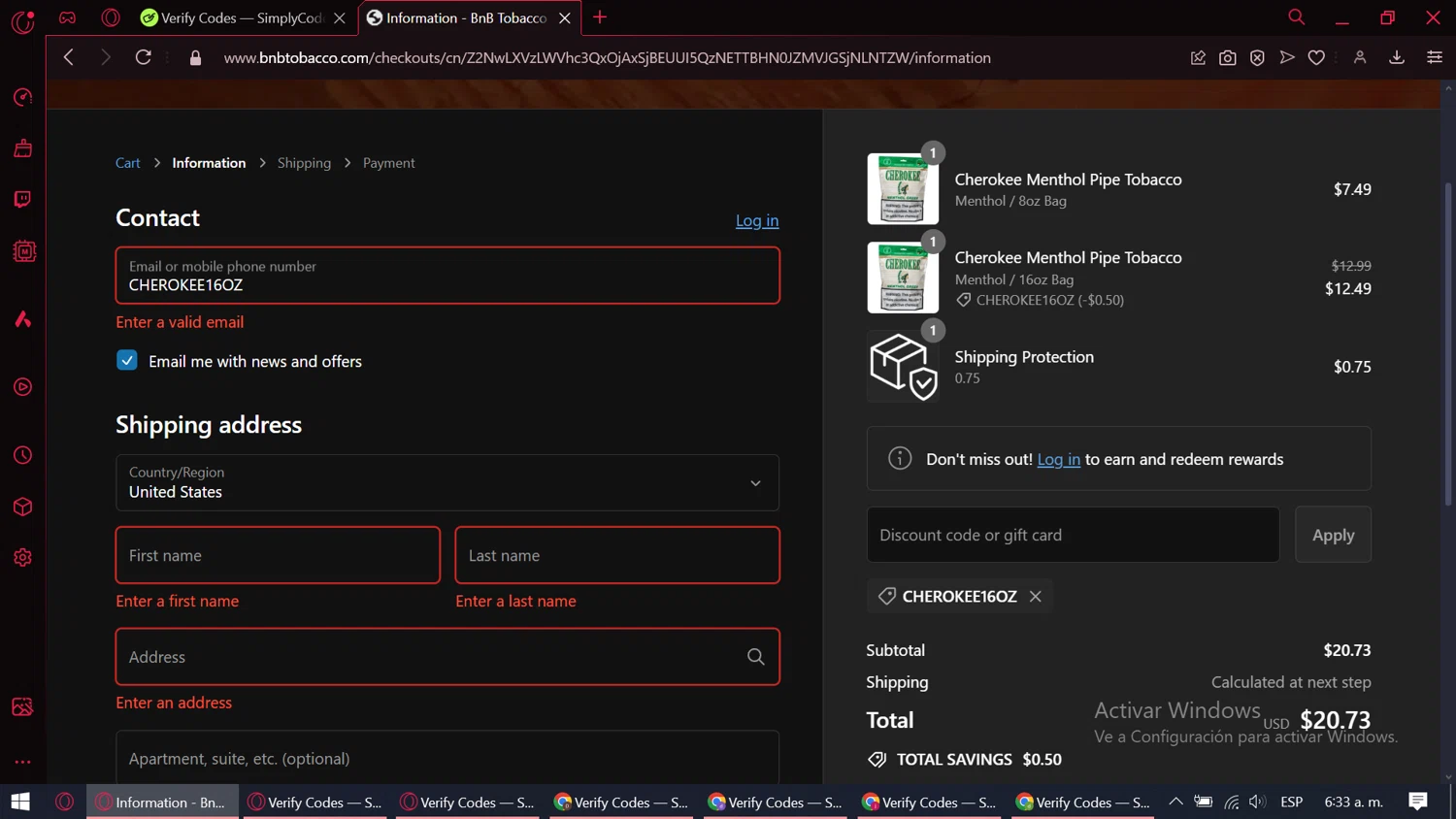The width and height of the screenshot is (1456, 819).
Task: Focus the First name field
Action: 278,555
